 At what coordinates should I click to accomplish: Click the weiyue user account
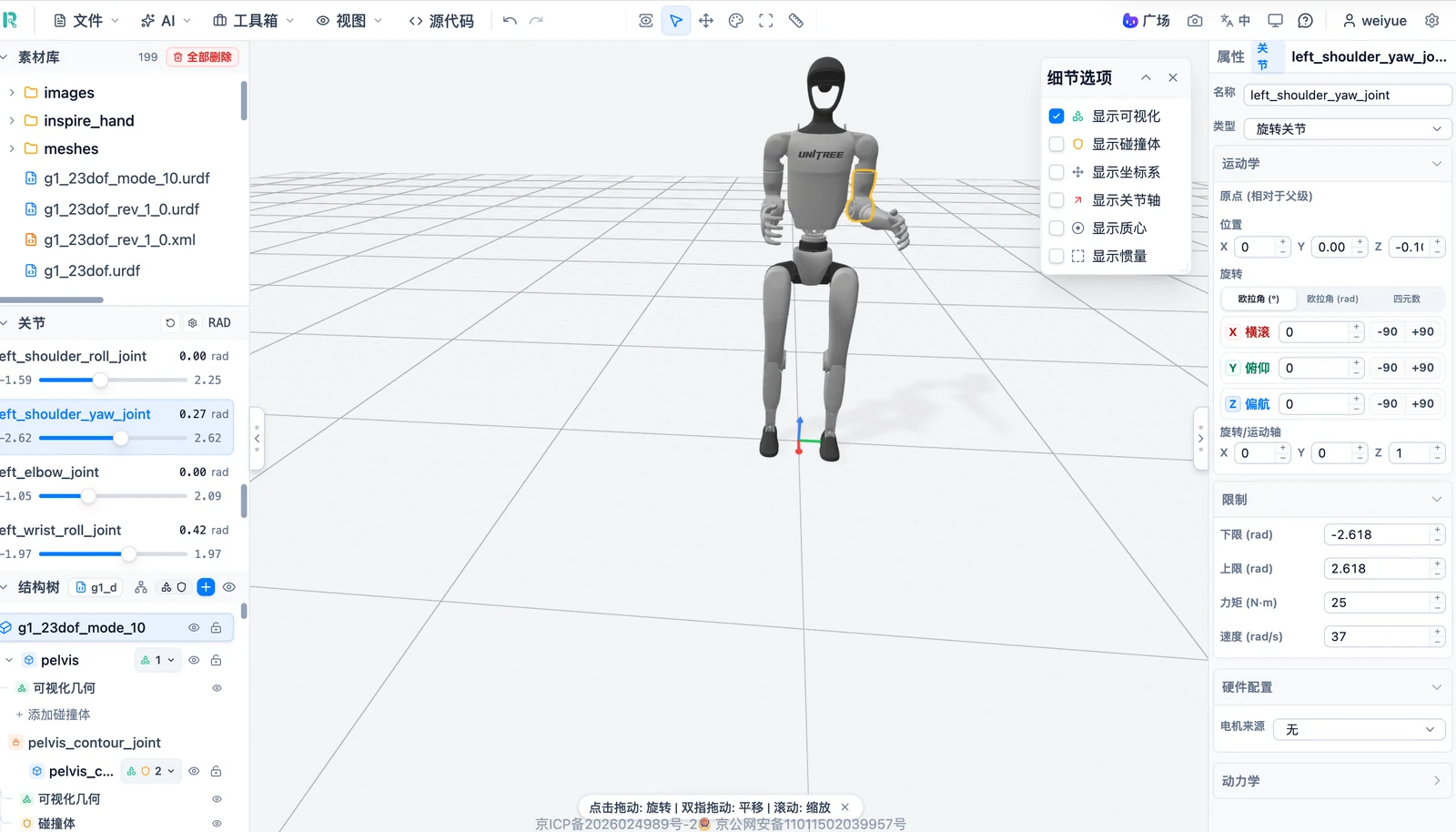click(1374, 20)
